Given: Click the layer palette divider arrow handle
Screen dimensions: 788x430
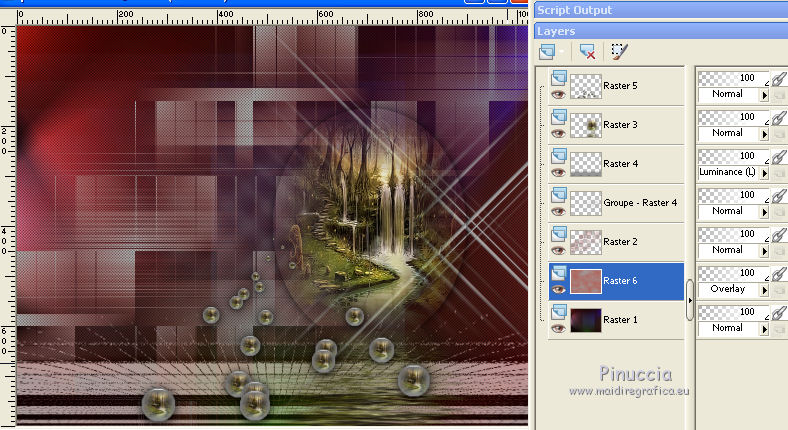Looking at the screenshot, I should coord(690,300).
